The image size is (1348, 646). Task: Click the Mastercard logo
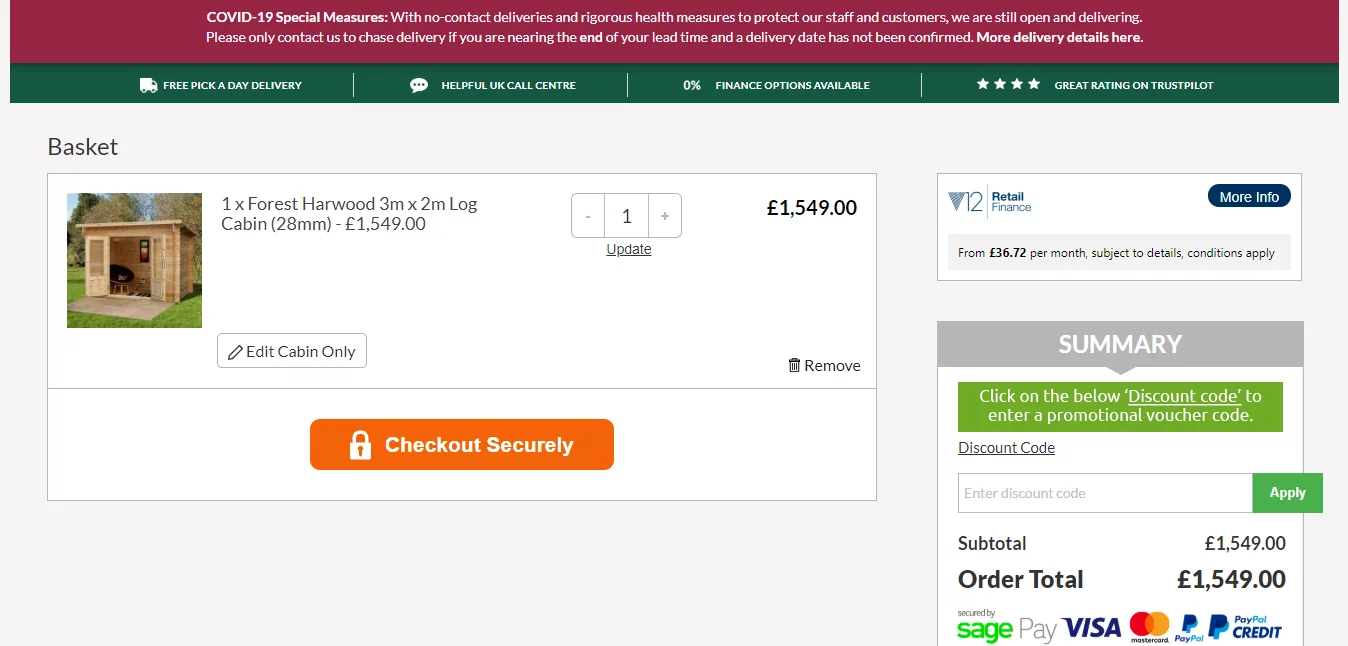(x=1149, y=627)
